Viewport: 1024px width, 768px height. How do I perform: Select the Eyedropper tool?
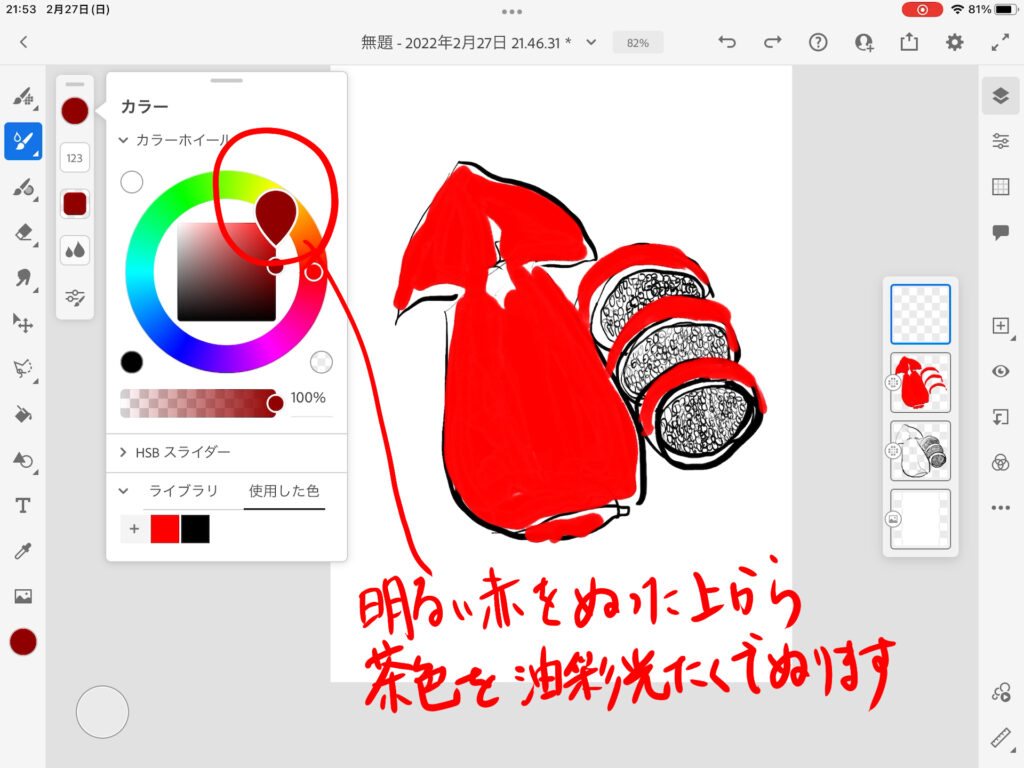pos(23,551)
